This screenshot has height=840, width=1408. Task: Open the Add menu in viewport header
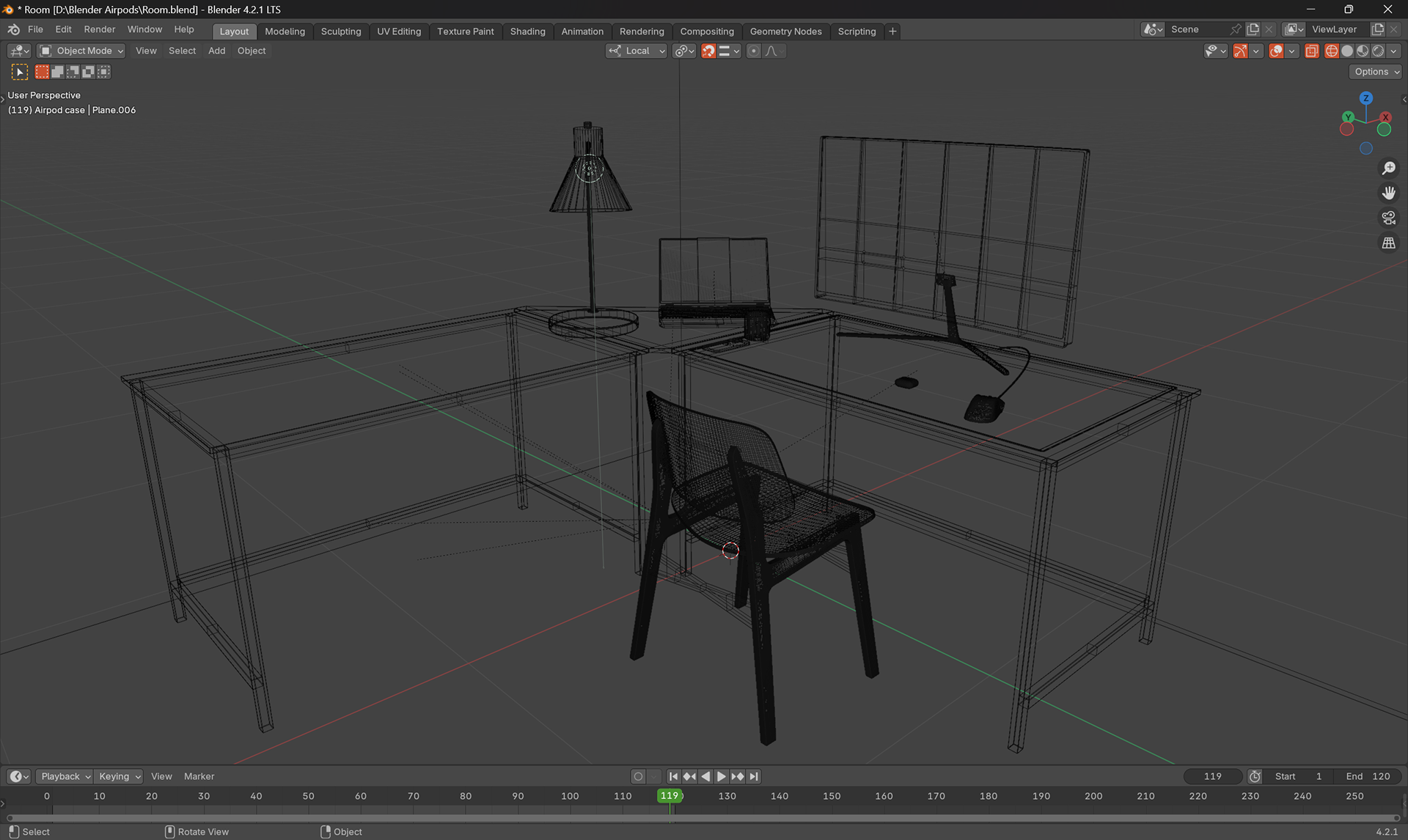click(x=216, y=51)
